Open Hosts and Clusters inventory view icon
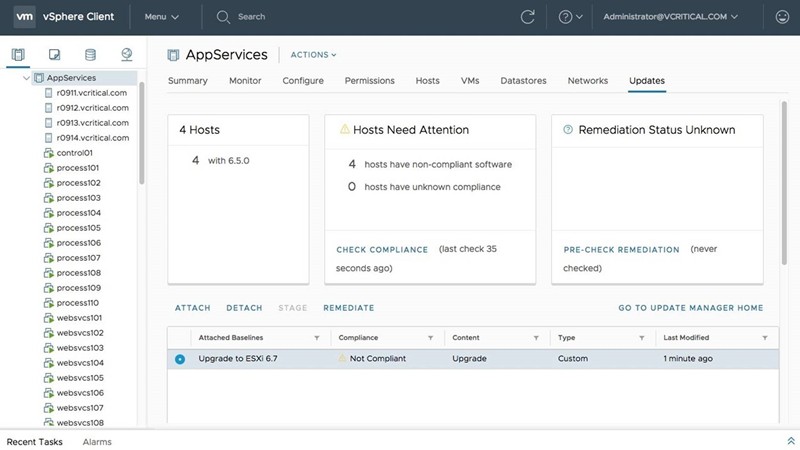Screen dimensions: 800x450 pos(17,54)
